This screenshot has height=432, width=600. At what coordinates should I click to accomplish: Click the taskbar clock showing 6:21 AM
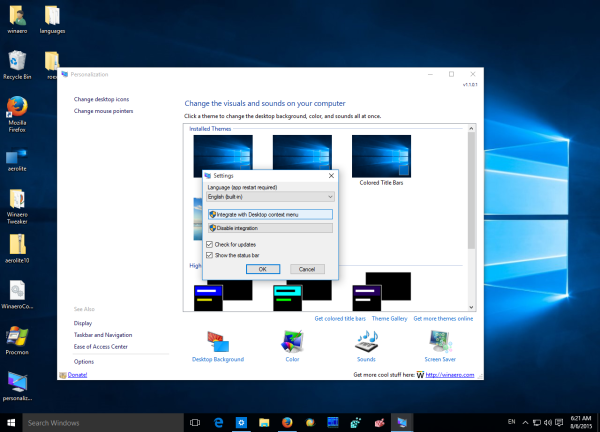[x=581, y=422]
